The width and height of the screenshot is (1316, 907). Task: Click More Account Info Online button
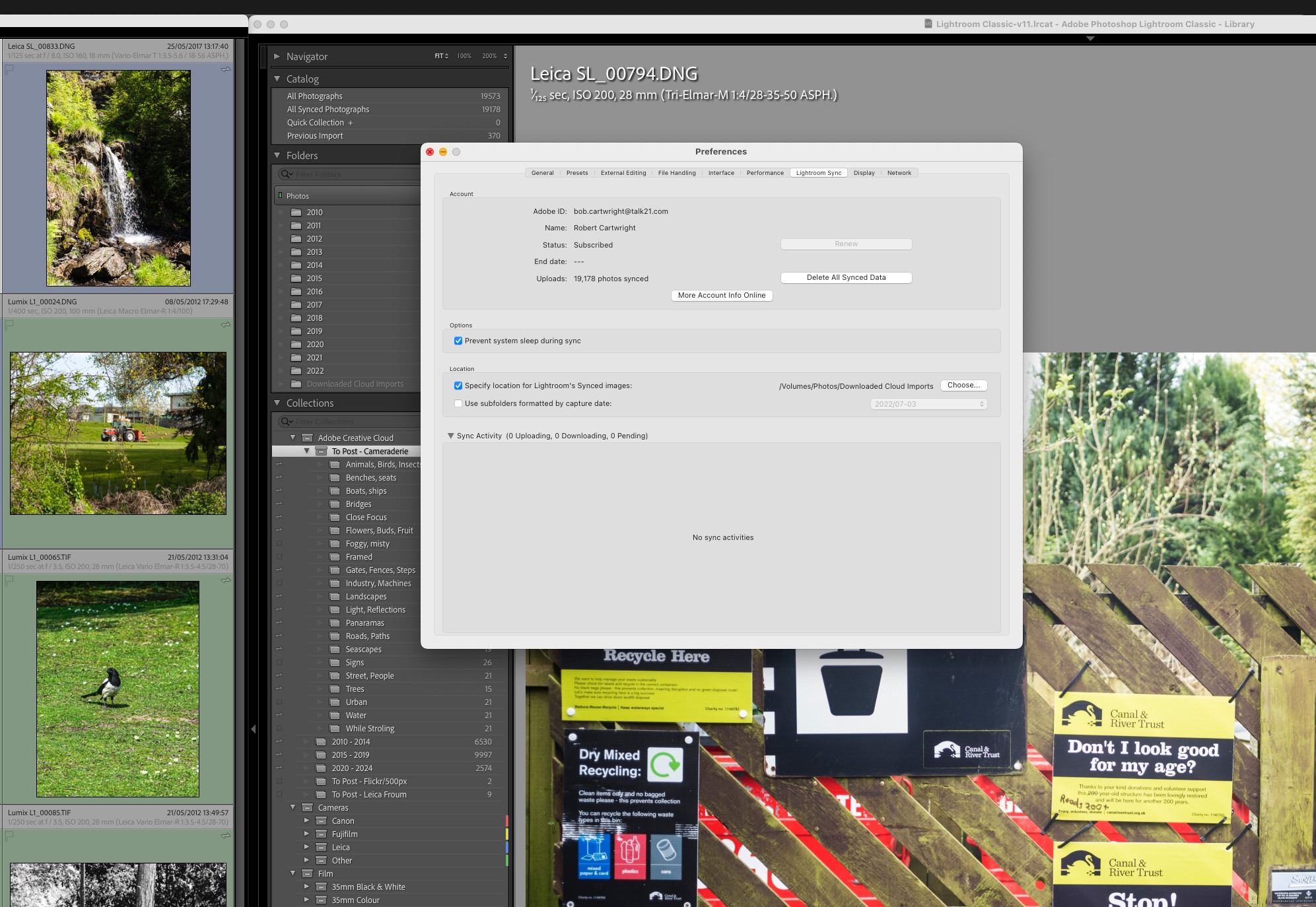tap(722, 295)
